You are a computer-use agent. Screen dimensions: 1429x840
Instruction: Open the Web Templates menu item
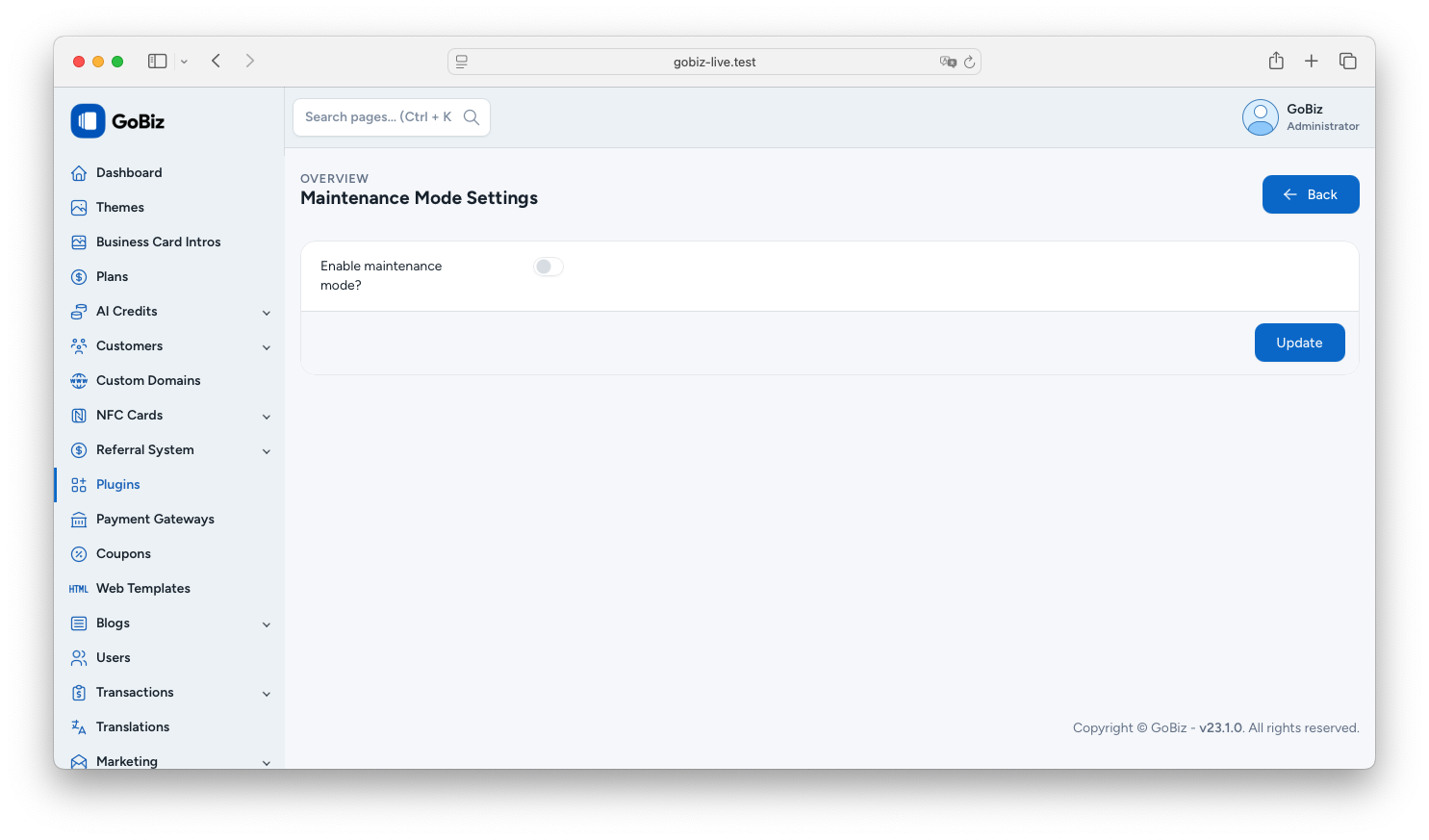pyautogui.click(x=169, y=589)
